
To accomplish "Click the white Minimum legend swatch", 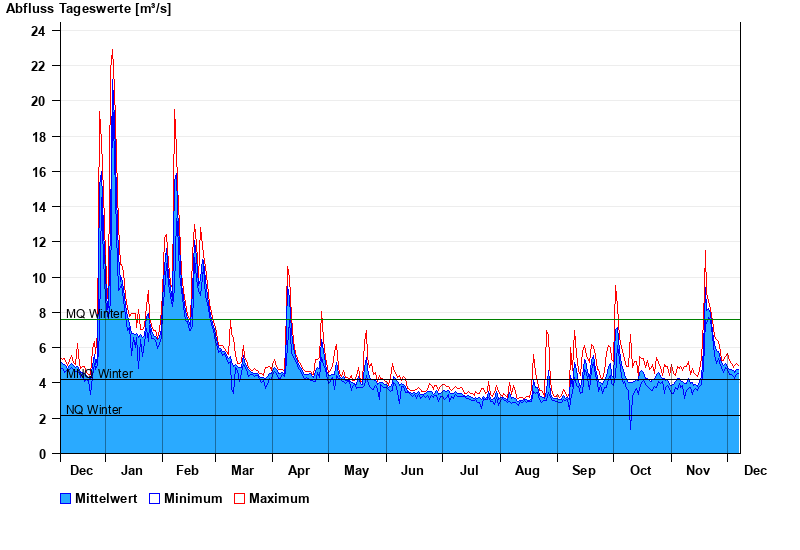I will pyautogui.click(x=155, y=499).
